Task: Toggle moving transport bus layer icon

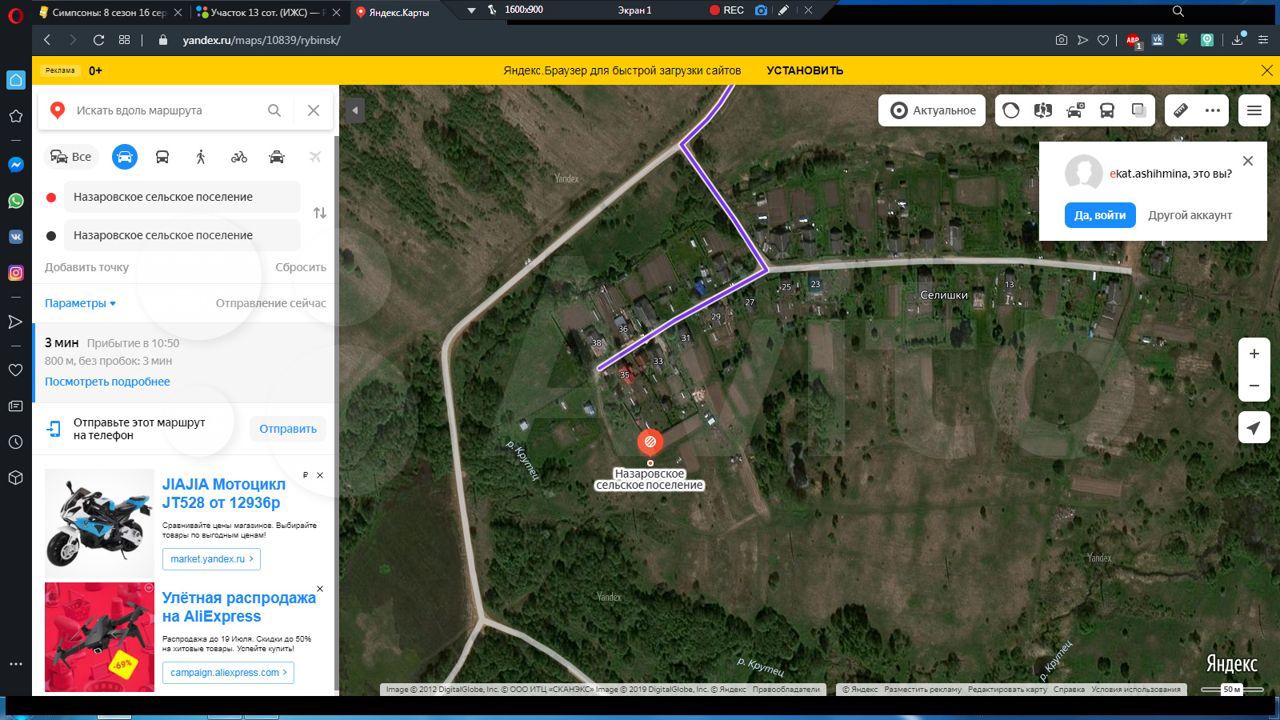Action: 1107,110
